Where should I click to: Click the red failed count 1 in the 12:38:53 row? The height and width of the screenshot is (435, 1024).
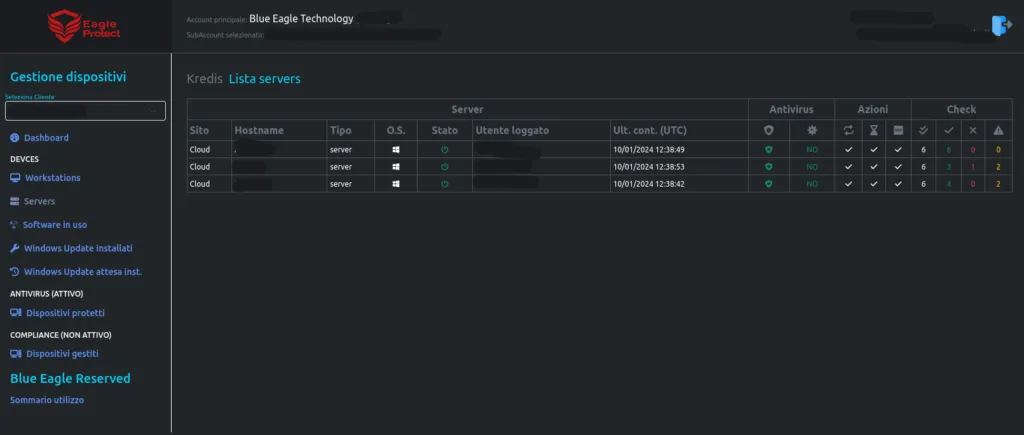point(973,167)
